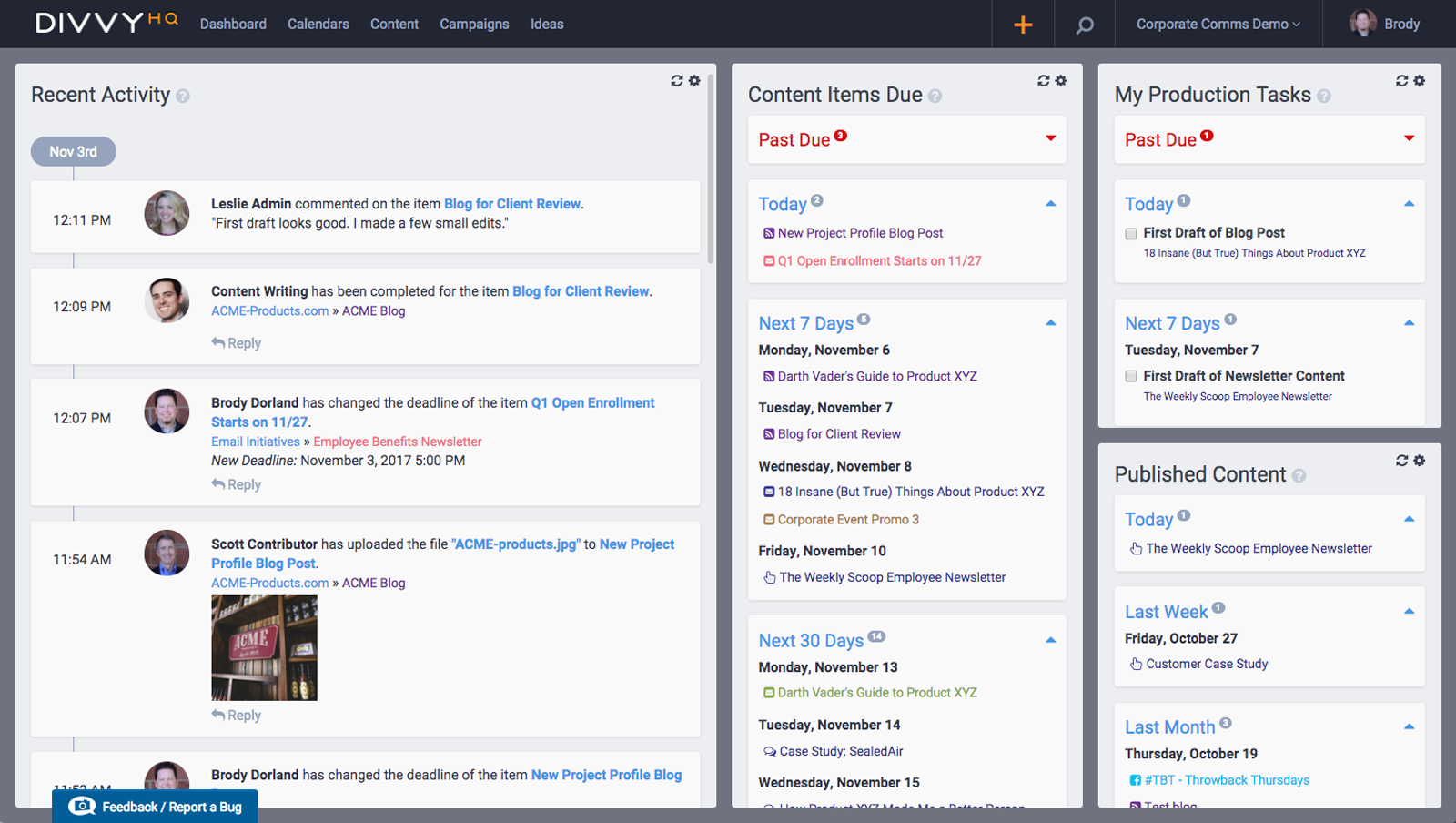Check off First Draft of Blog Post task
This screenshot has height=823, width=1456.
point(1131,233)
